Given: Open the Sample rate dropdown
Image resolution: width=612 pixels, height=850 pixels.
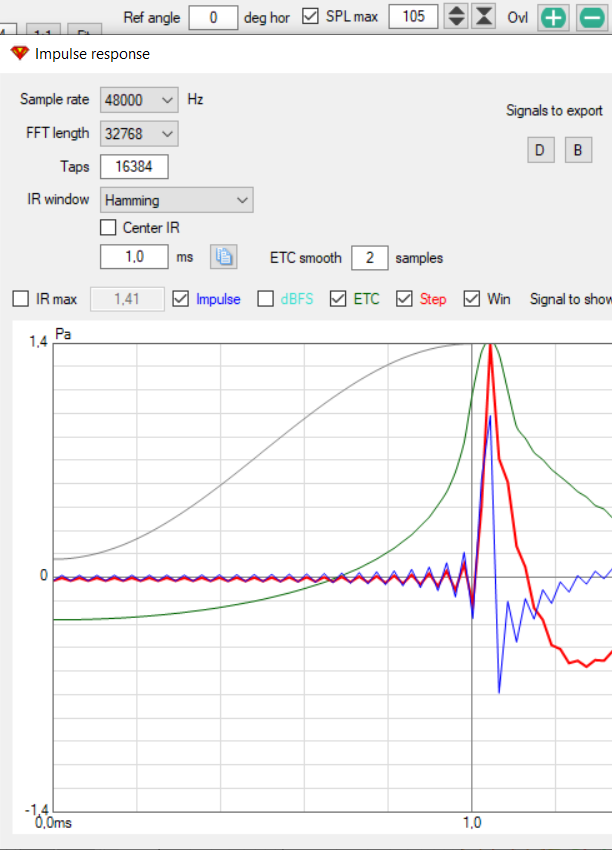Looking at the screenshot, I should [x=139, y=100].
